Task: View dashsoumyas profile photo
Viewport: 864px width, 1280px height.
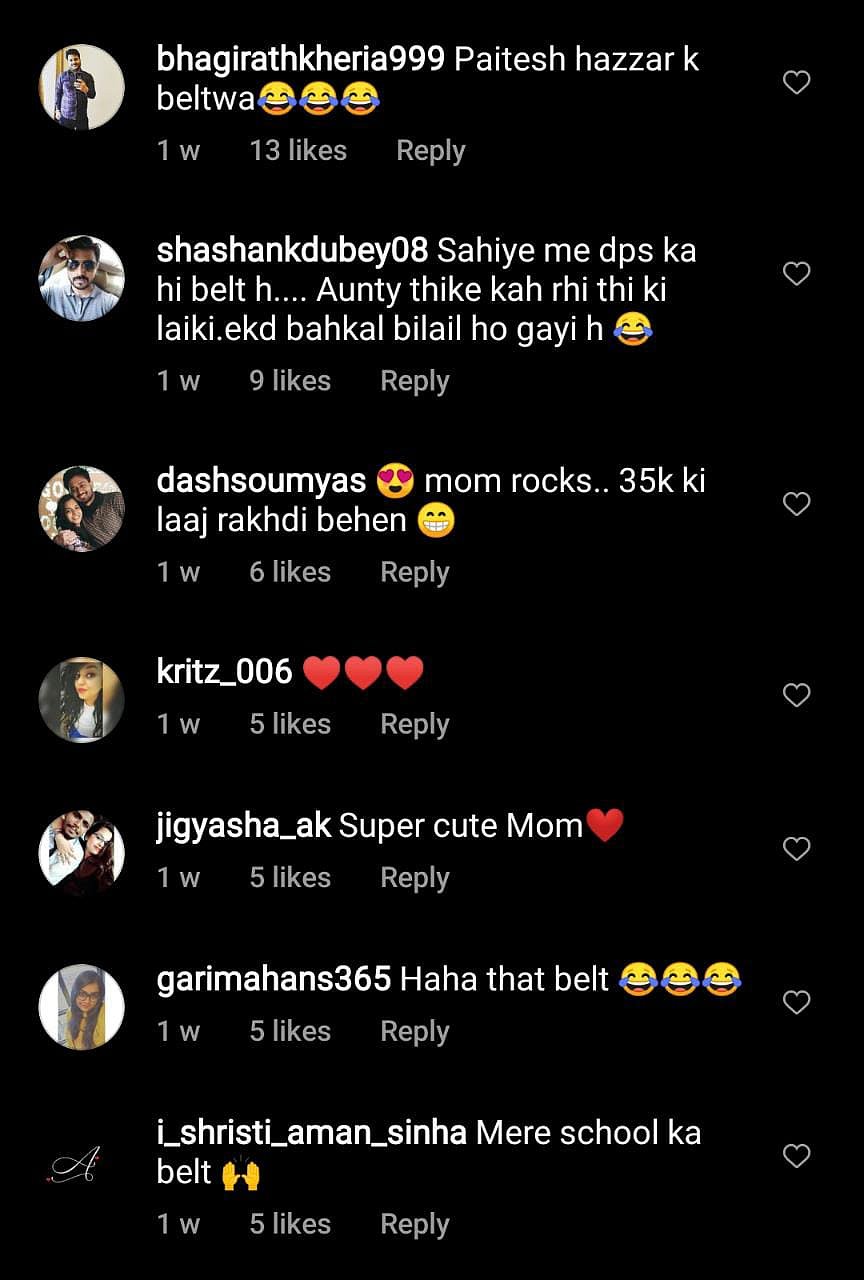Action: [81, 509]
